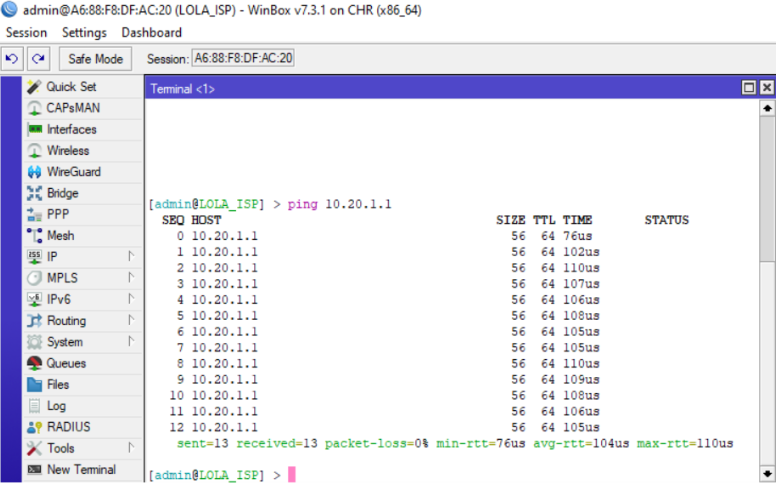Open the Log viewer

pos(56,406)
